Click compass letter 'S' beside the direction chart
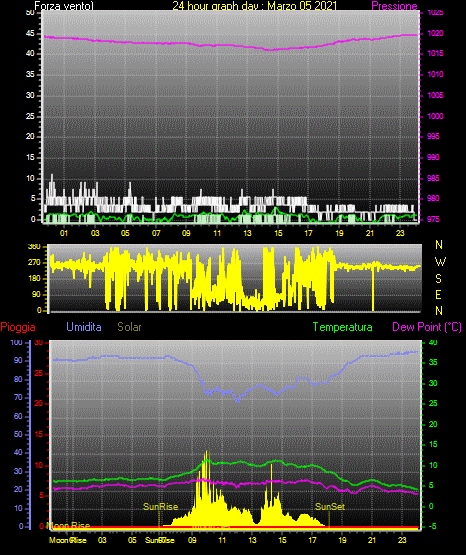The width and height of the screenshot is (466, 555). click(x=439, y=279)
